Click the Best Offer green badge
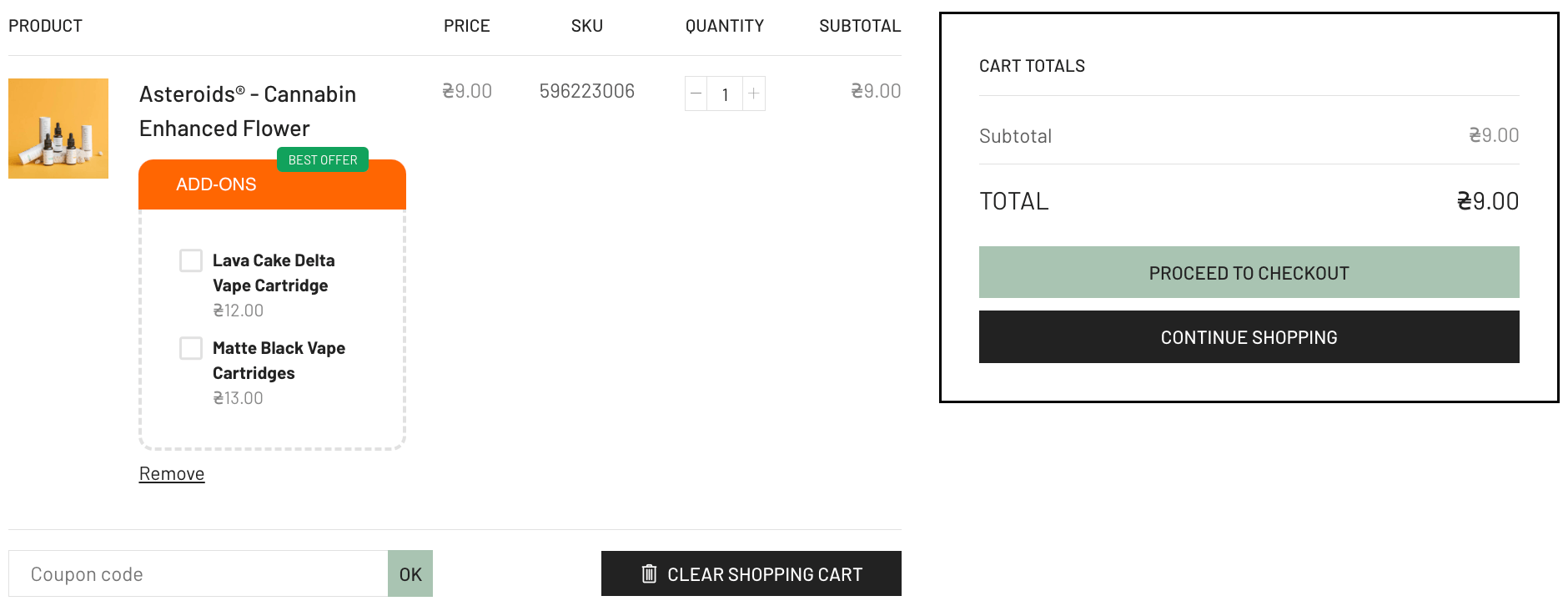The width and height of the screenshot is (1568, 606). point(323,159)
